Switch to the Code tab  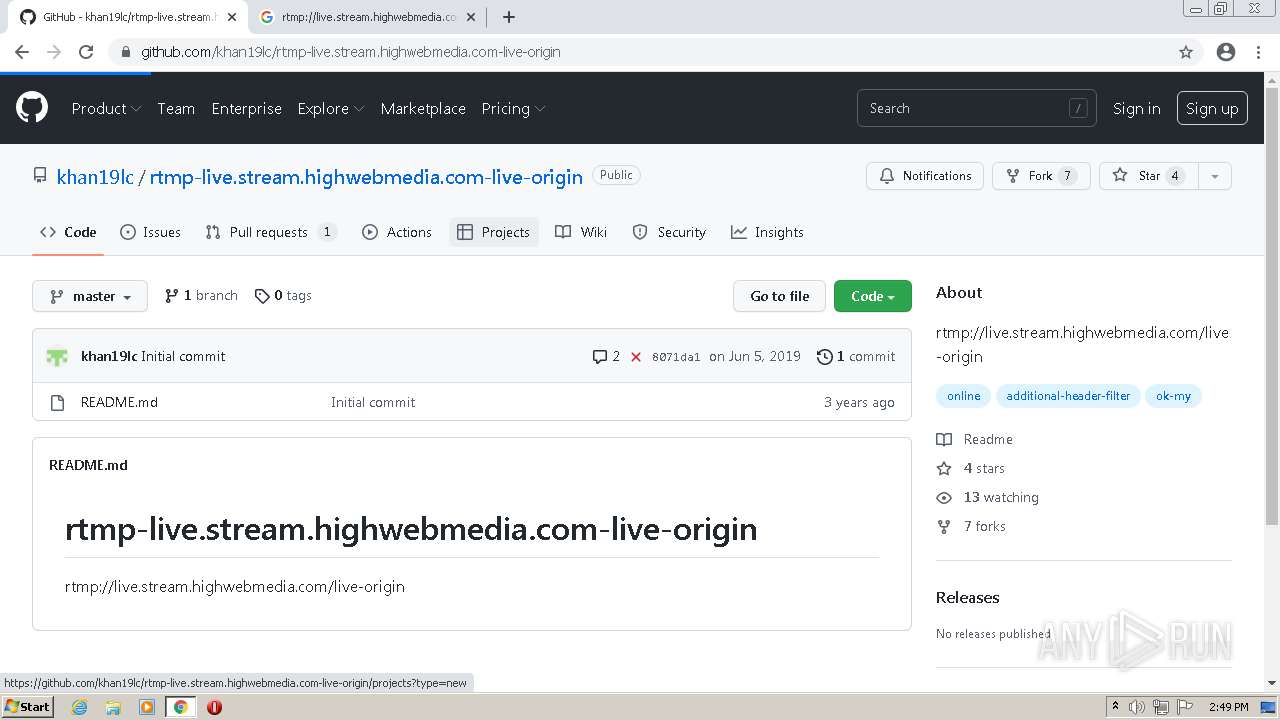pos(68,232)
